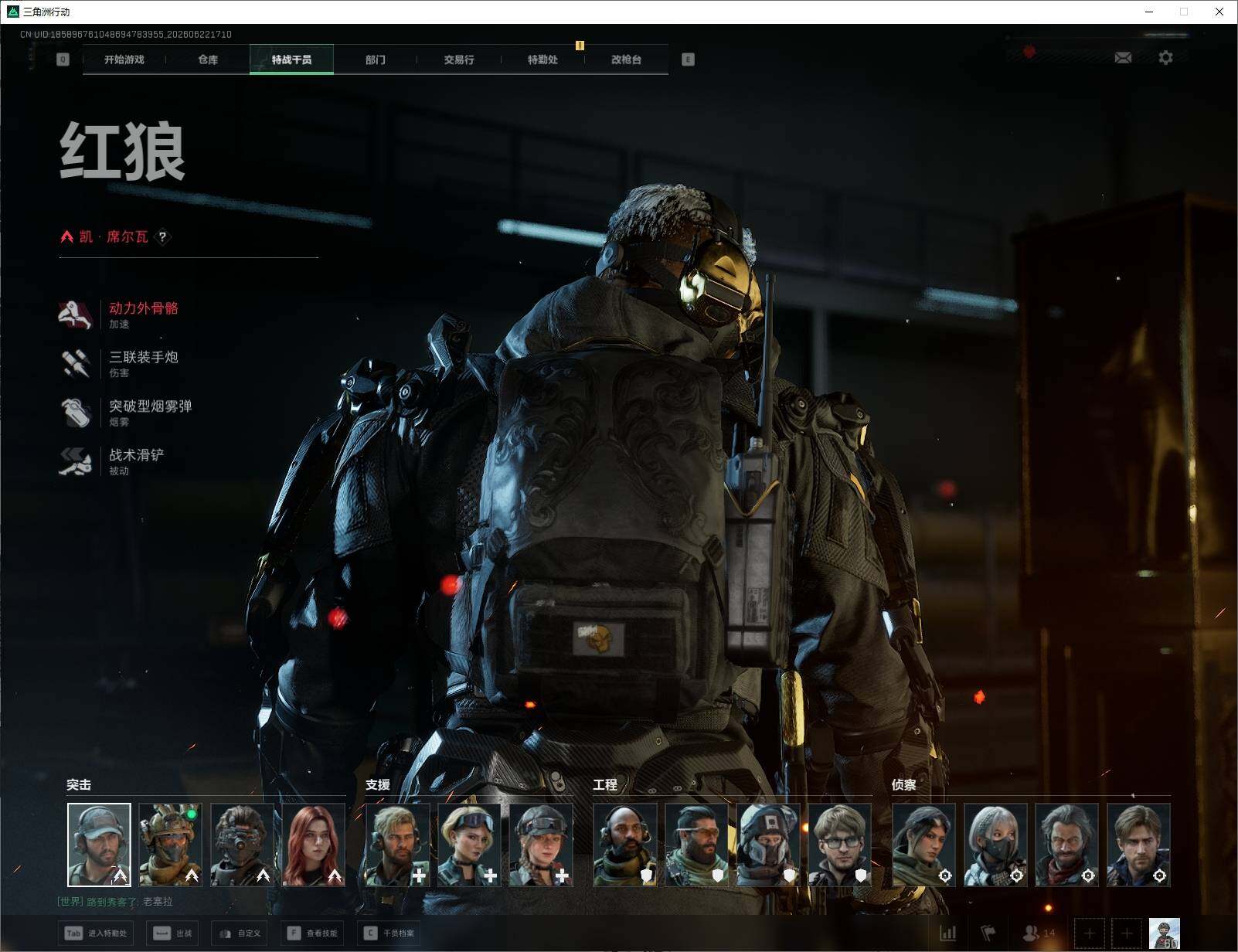Click the world chat message 路到秀客了
This screenshot has height=952, width=1238.
(115, 902)
